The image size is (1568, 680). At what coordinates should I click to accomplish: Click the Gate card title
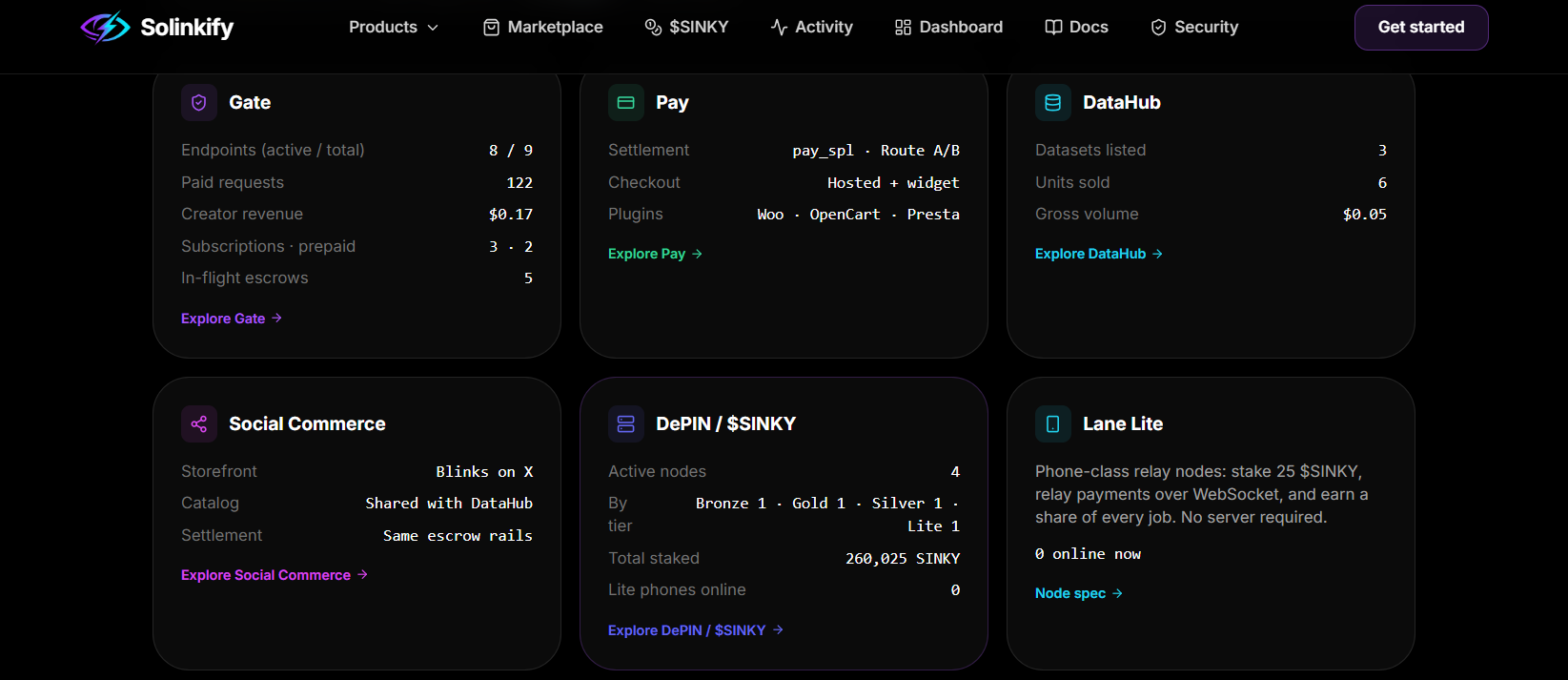tap(250, 103)
